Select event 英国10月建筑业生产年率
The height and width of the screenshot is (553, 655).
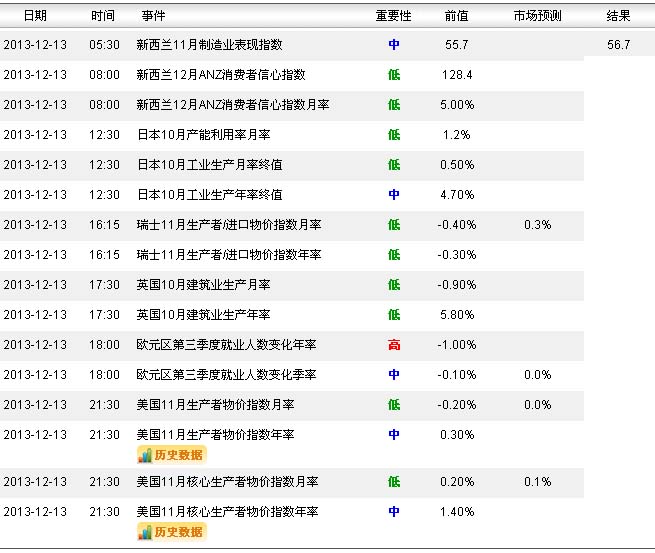[x=203, y=315]
